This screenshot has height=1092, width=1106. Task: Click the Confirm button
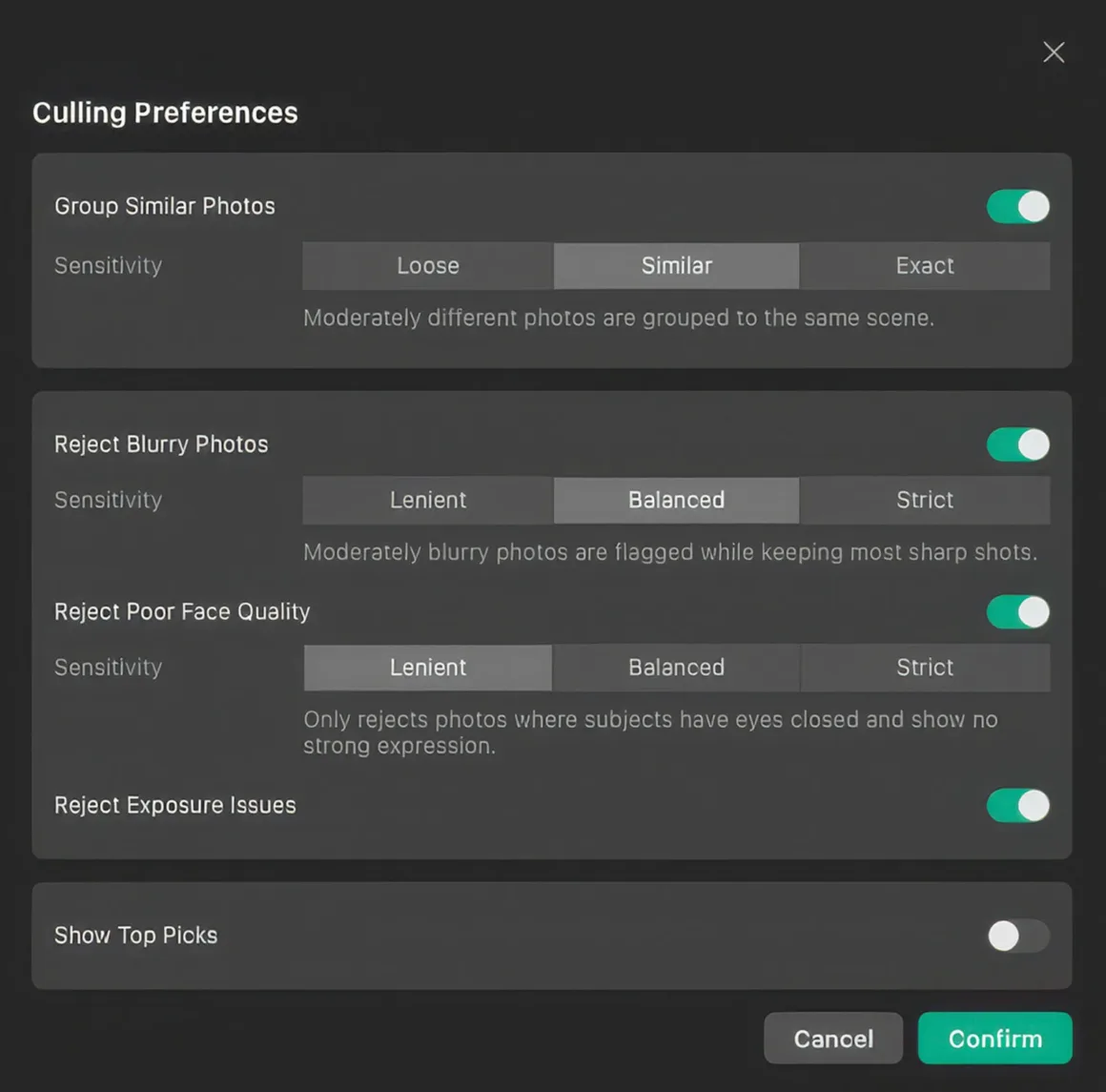[994, 1039]
